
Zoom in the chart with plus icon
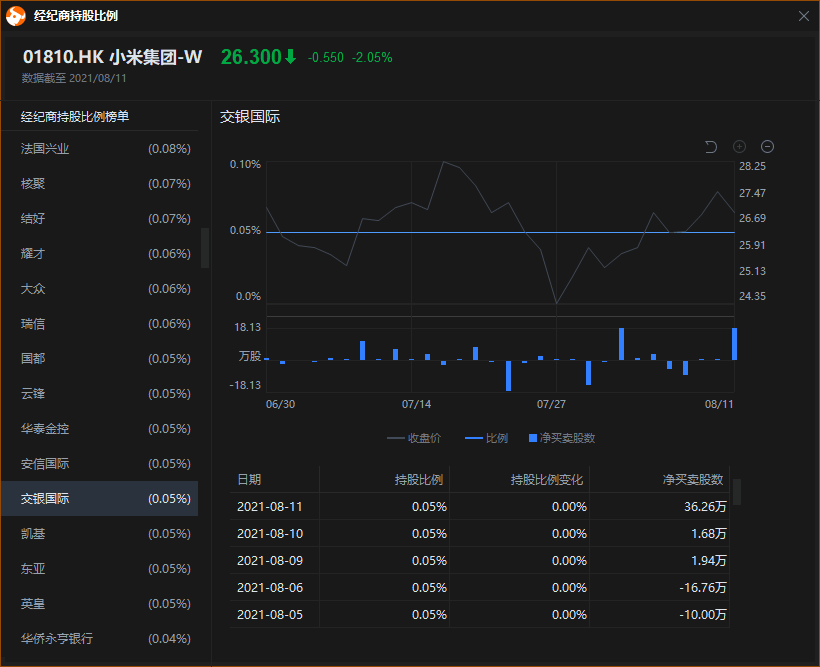click(x=739, y=147)
